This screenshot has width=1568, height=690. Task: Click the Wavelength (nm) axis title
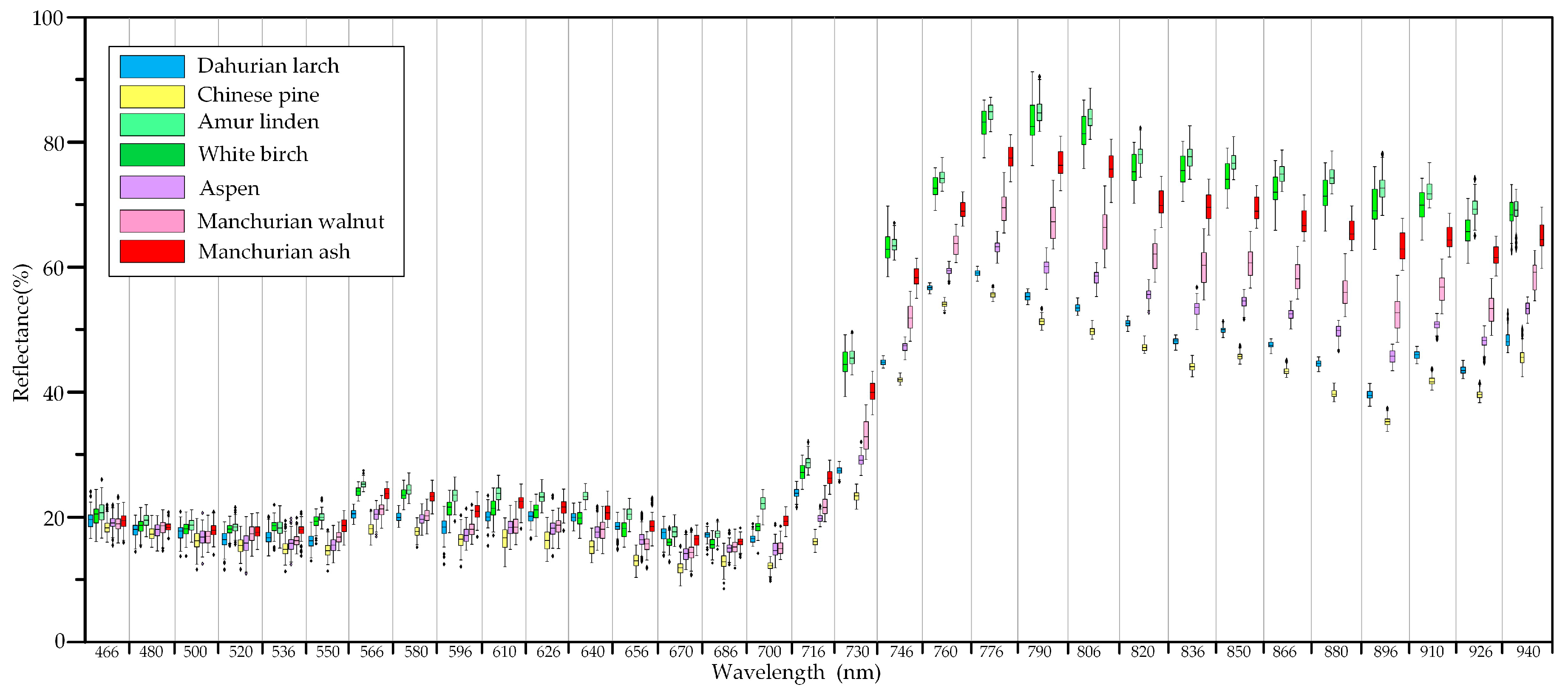point(796,672)
